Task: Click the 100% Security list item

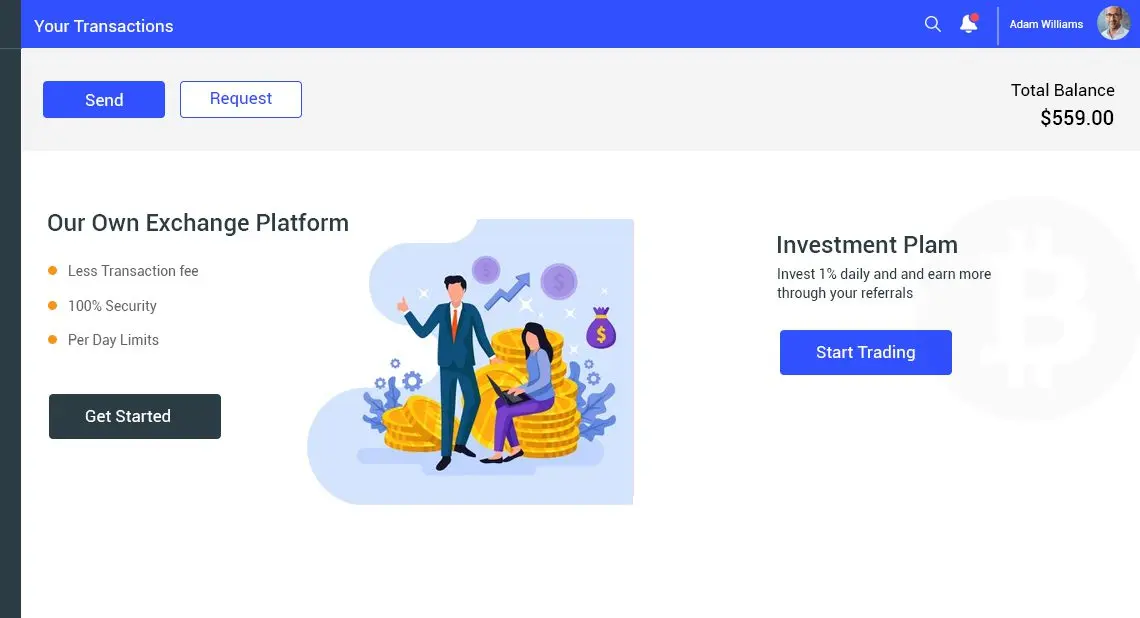Action: tap(112, 306)
